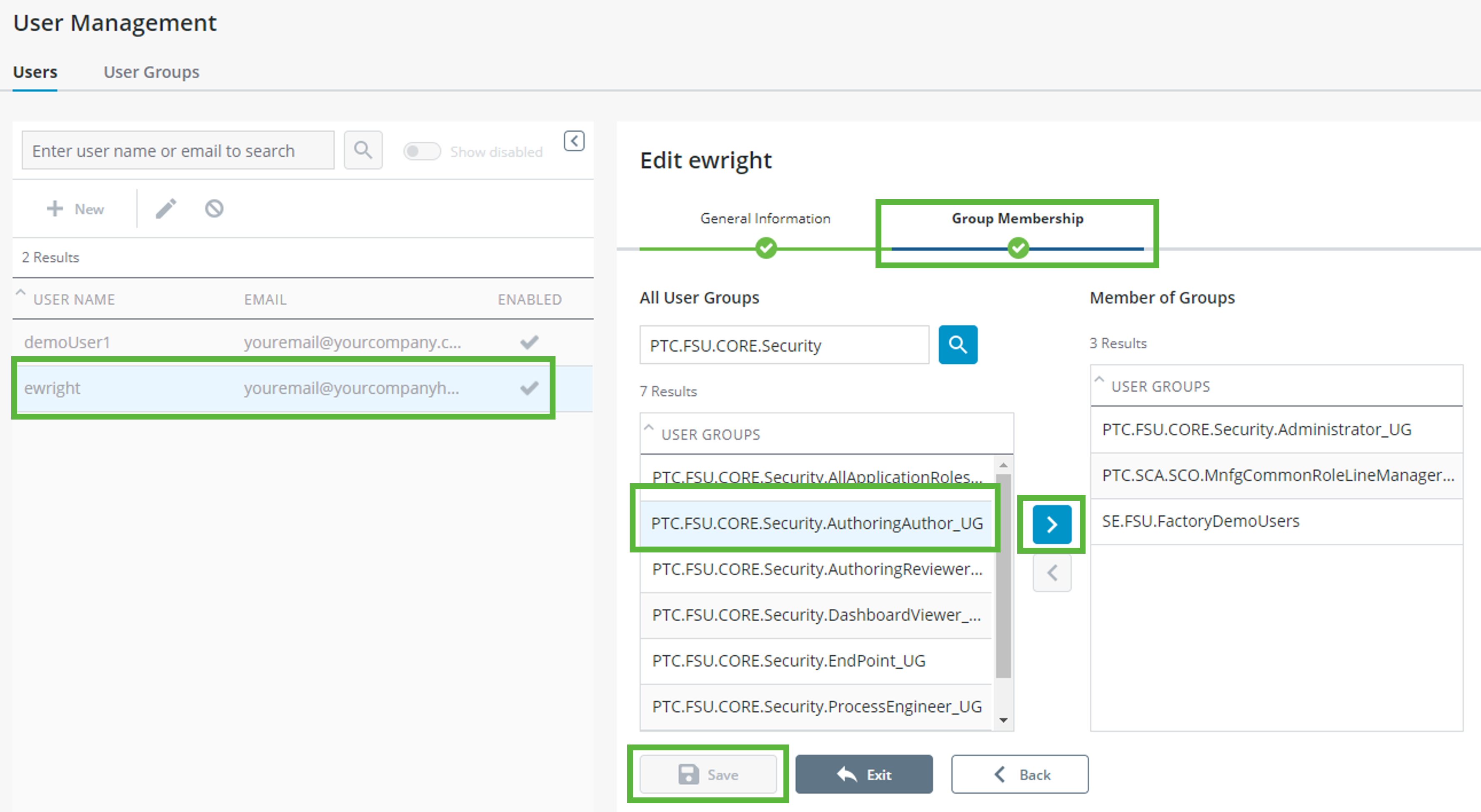Sort Member of Groups USER GROUPS header
Viewport: 1481px width, 812px height.
1160,386
